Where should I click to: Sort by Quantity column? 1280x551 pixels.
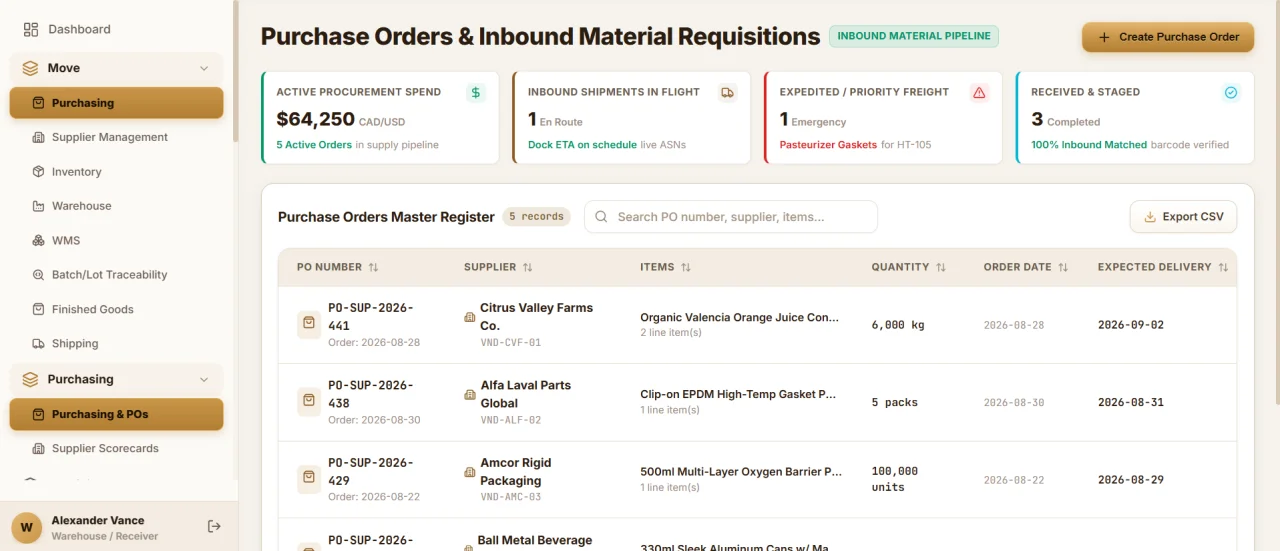tap(908, 268)
